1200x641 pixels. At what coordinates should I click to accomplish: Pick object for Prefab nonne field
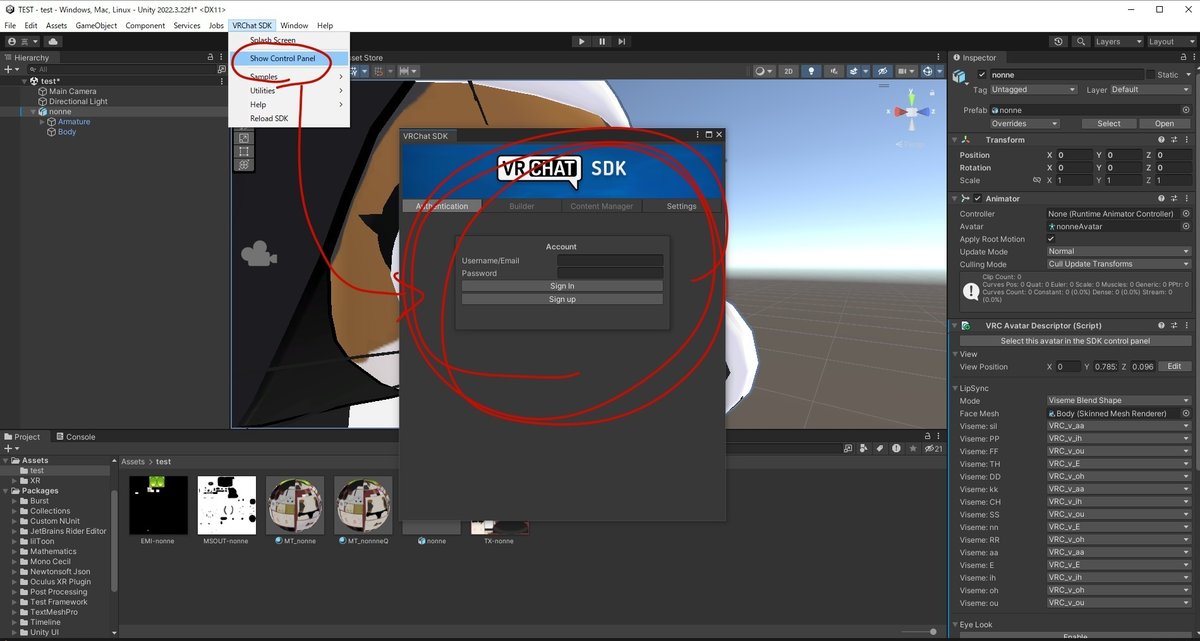(1186, 110)
